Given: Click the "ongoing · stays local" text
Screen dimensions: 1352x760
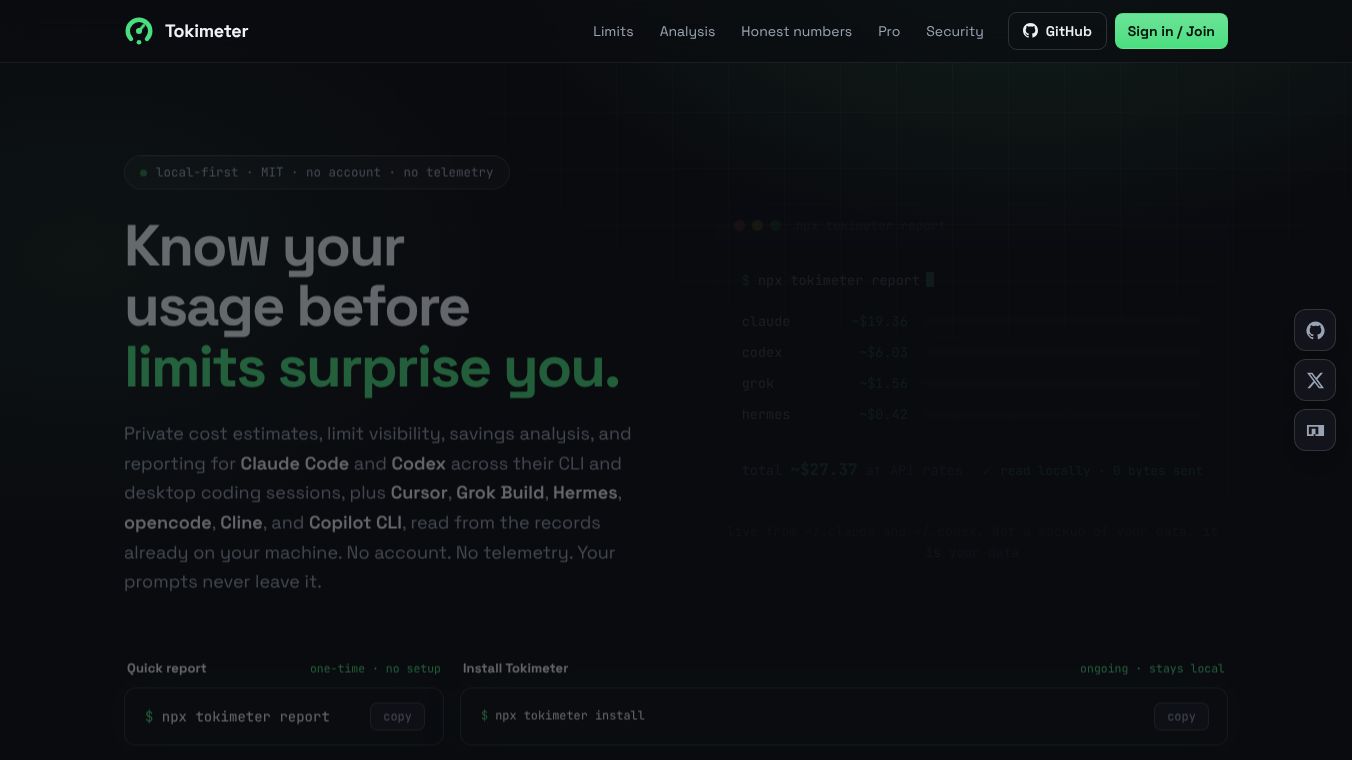Looking at the screenshot, I should click(x=1152, y=668).
